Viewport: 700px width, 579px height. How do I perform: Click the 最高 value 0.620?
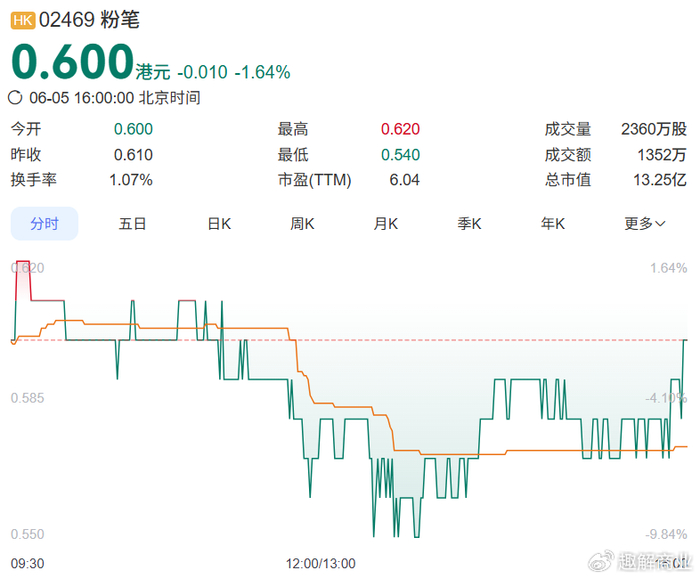(400, 129)
